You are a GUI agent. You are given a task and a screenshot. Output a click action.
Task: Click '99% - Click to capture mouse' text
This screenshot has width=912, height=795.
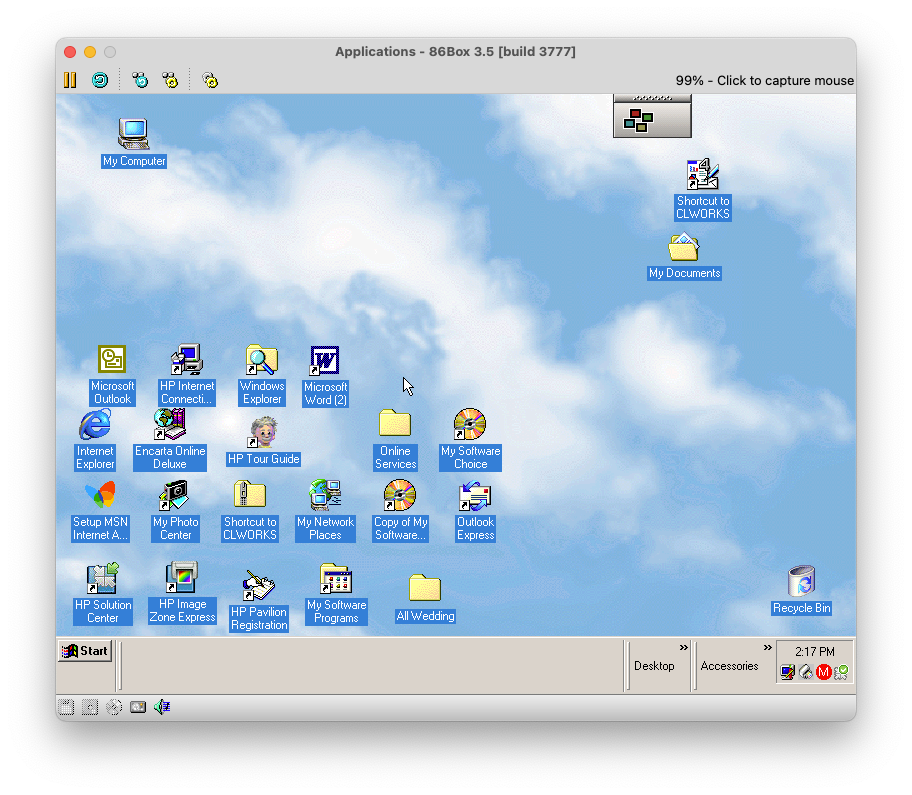coord(765,80)
